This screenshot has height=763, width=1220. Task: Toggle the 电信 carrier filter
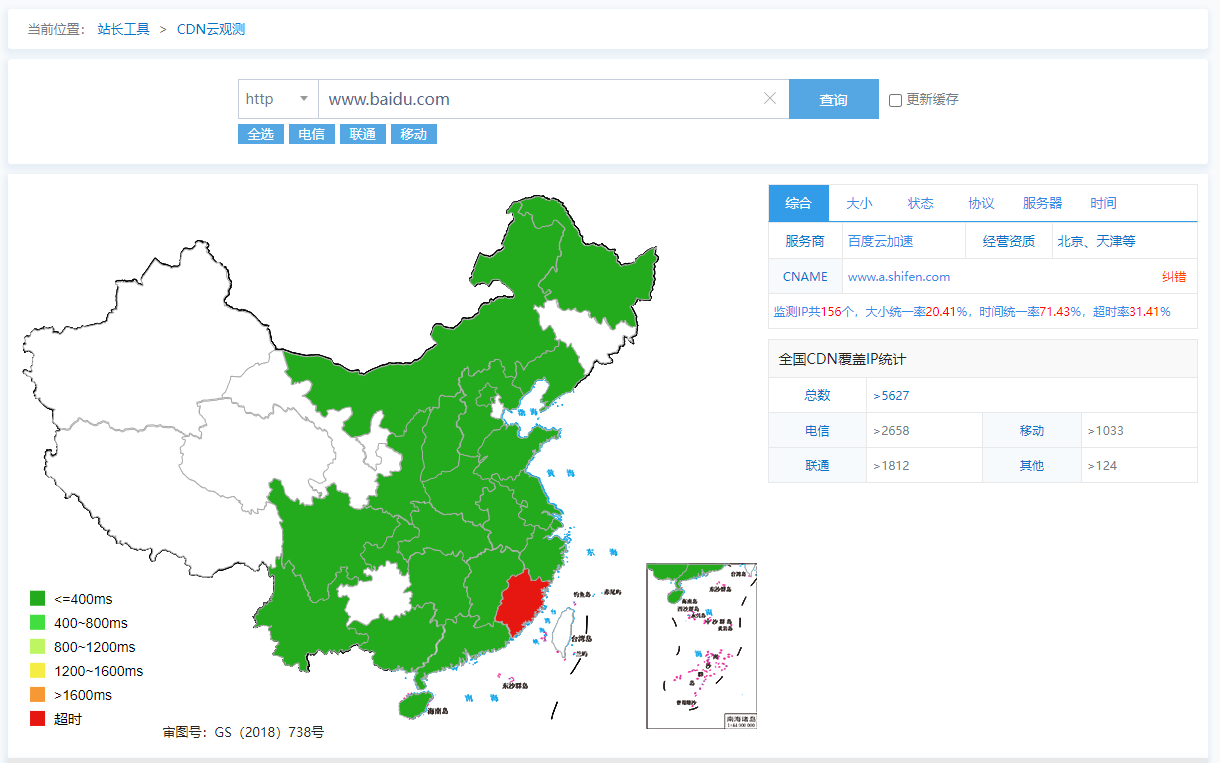(x=312, y=134)
